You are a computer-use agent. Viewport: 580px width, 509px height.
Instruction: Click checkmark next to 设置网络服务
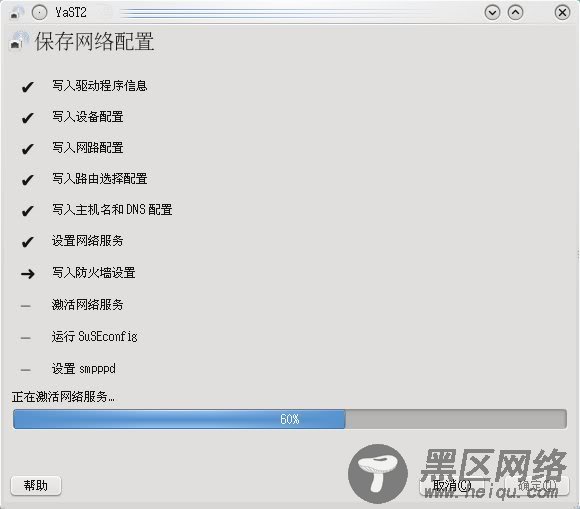(x=27, y=242)
